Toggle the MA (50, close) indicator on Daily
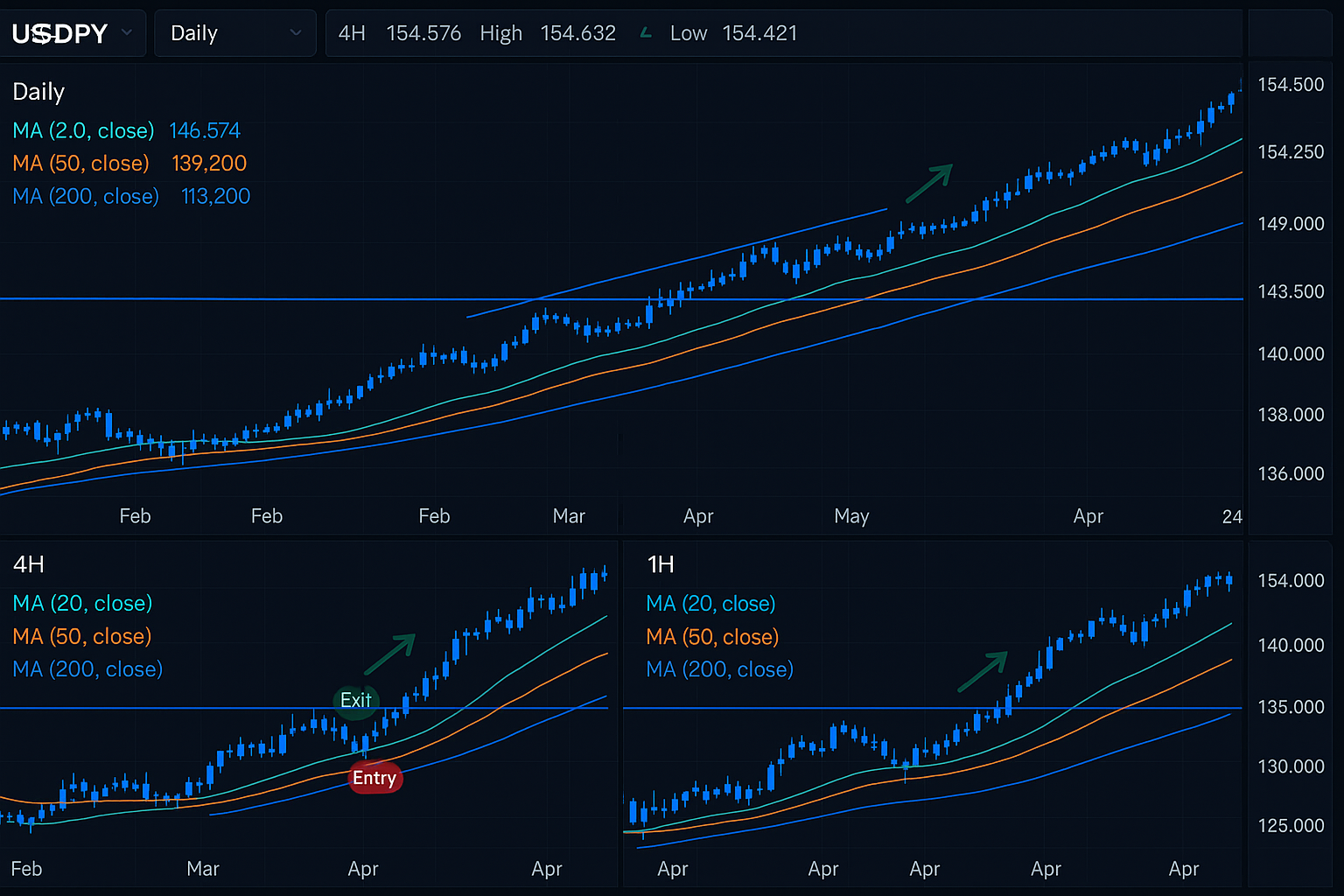The height and width of the screenshot is (896, 1344). 81,164
